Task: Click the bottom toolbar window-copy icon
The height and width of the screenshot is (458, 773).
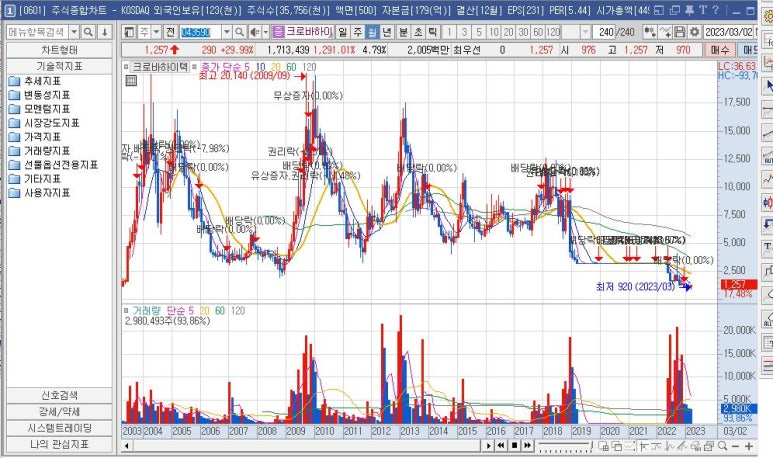Action: (x=616, y=446)
